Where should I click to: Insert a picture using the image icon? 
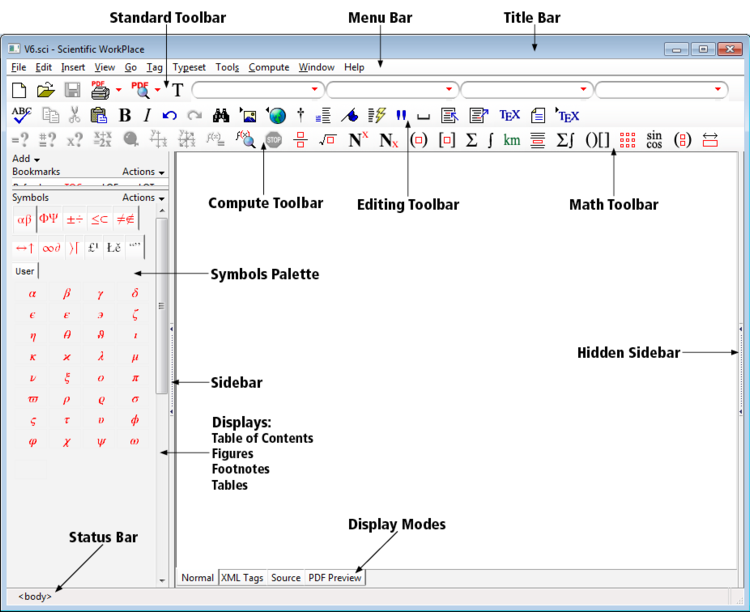coord(248,115)
